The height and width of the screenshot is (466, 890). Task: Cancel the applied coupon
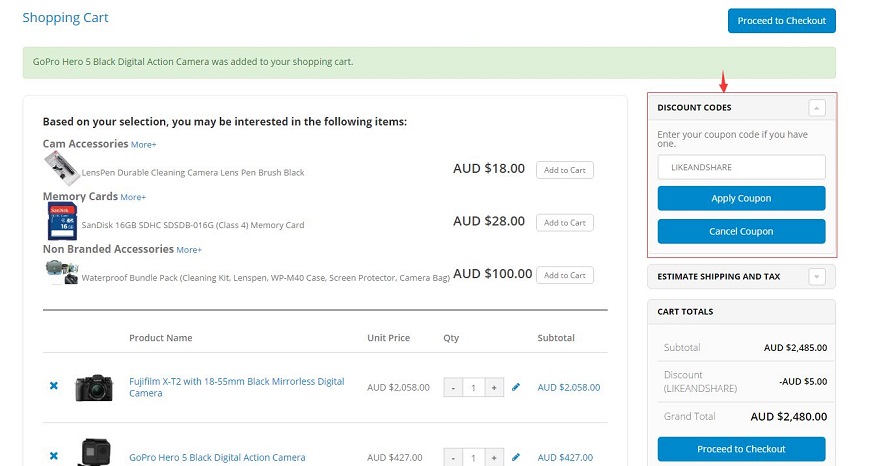(x=741, y=232)
